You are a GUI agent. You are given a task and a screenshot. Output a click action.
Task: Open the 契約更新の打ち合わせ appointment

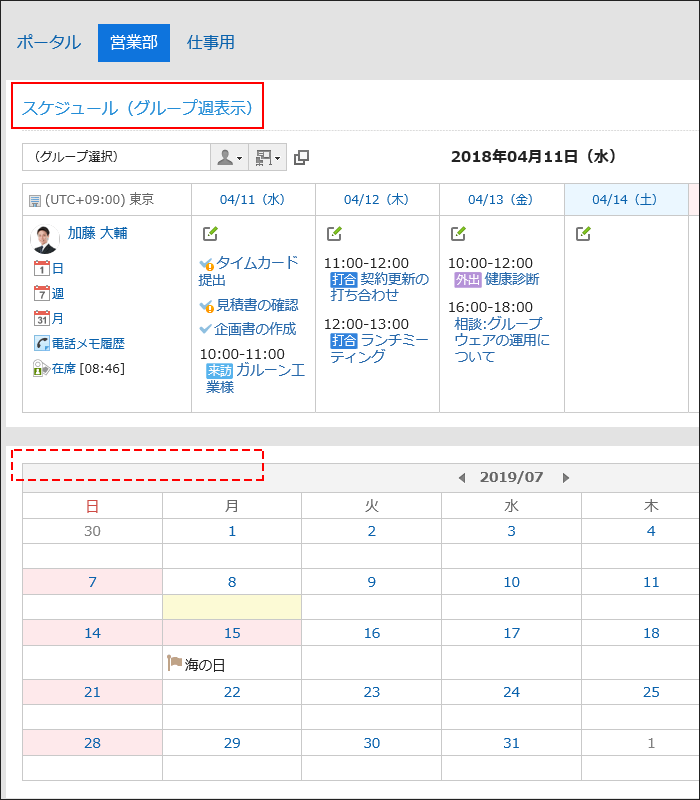click(380, 287)
